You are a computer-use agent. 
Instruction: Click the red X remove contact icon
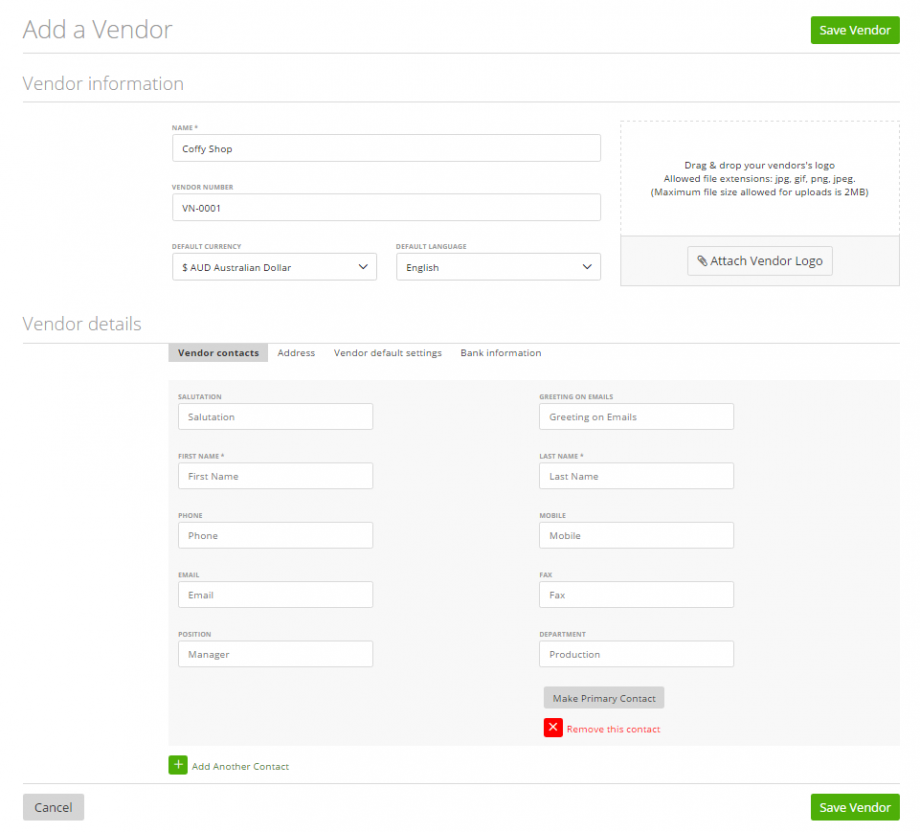point(553,728)
